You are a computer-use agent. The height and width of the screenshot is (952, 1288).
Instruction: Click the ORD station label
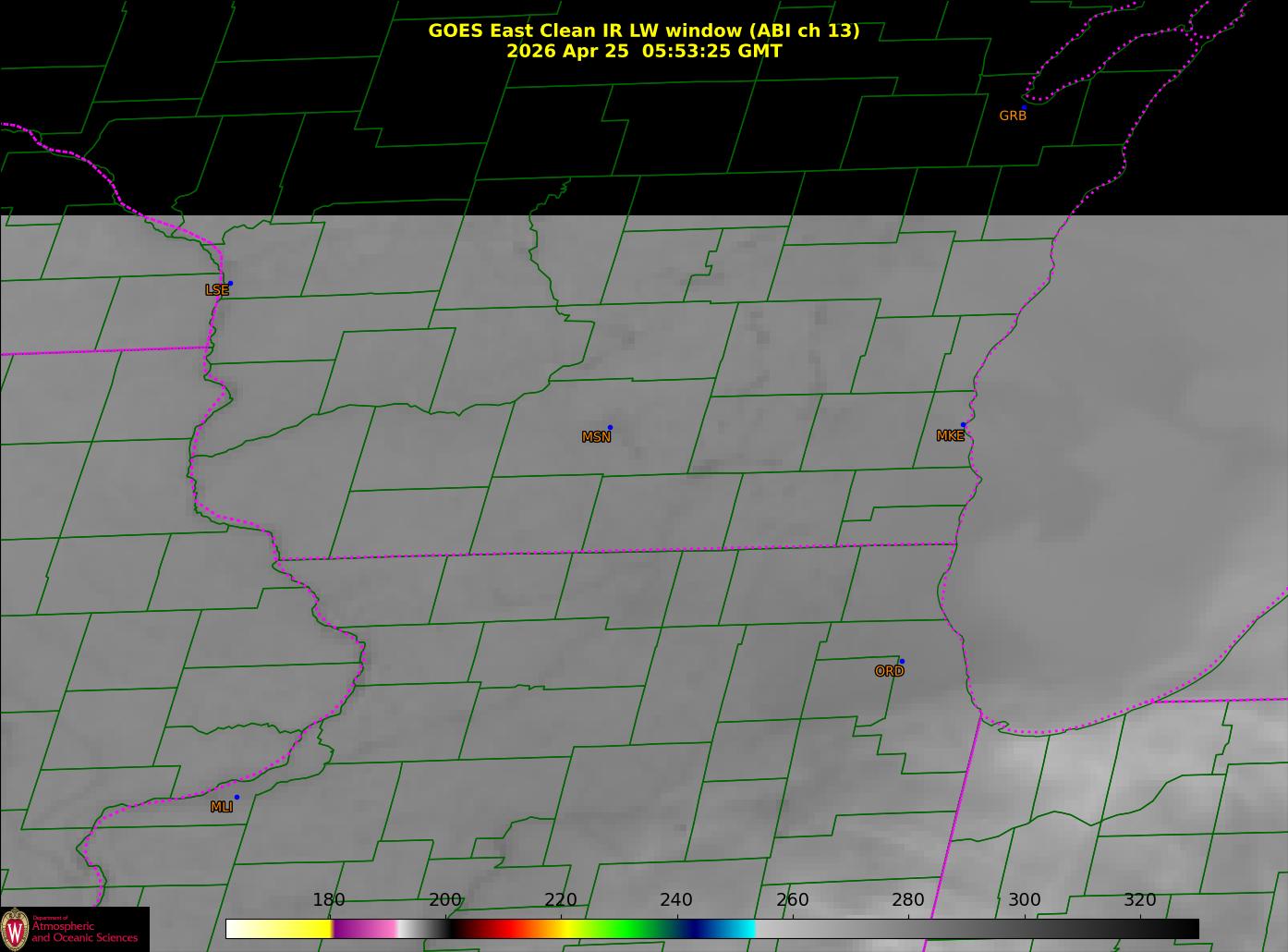(889, 671)
